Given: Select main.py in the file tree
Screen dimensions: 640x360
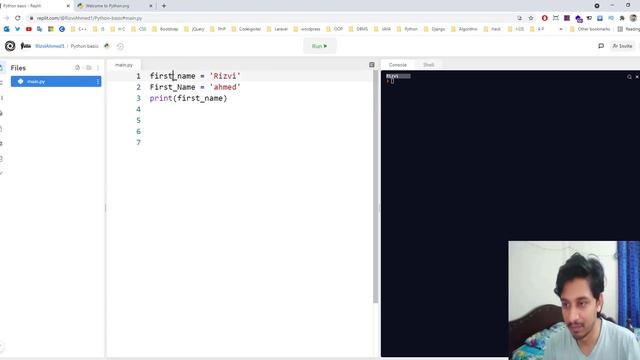Looking at the screenshot, I should [x=56, y=82].
